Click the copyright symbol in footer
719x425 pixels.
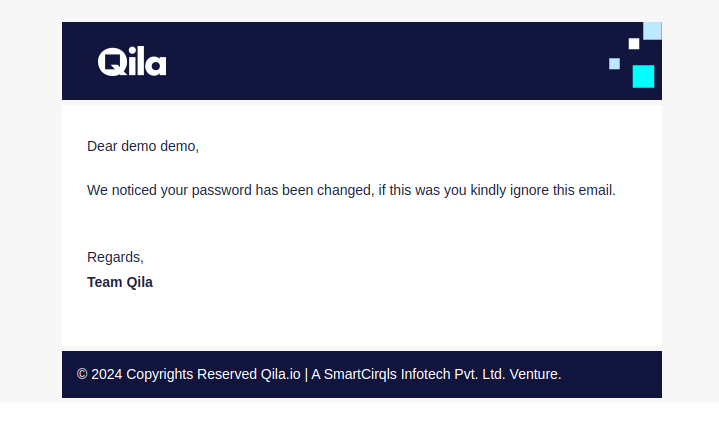click(82, 374)
